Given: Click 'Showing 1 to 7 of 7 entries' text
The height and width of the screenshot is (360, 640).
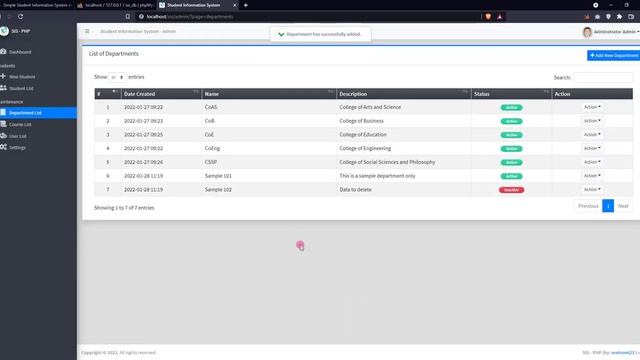Looking at the screenshot, I should [x=124, y=208].
